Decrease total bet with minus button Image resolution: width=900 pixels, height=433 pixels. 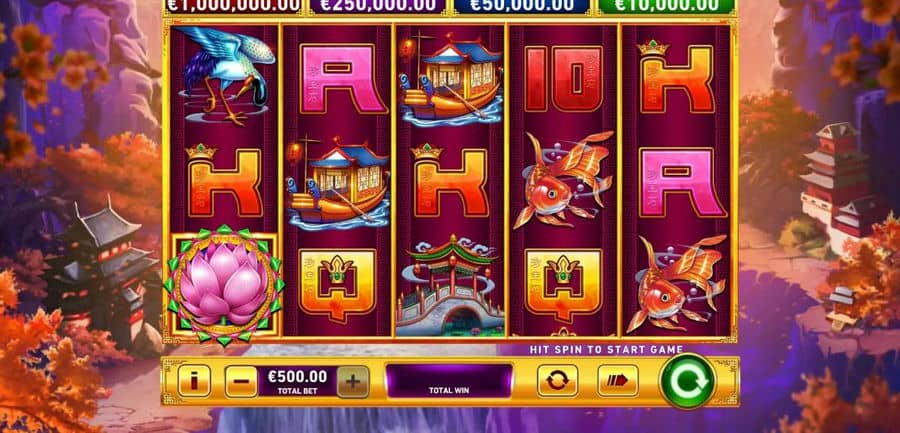pos(241,381)
